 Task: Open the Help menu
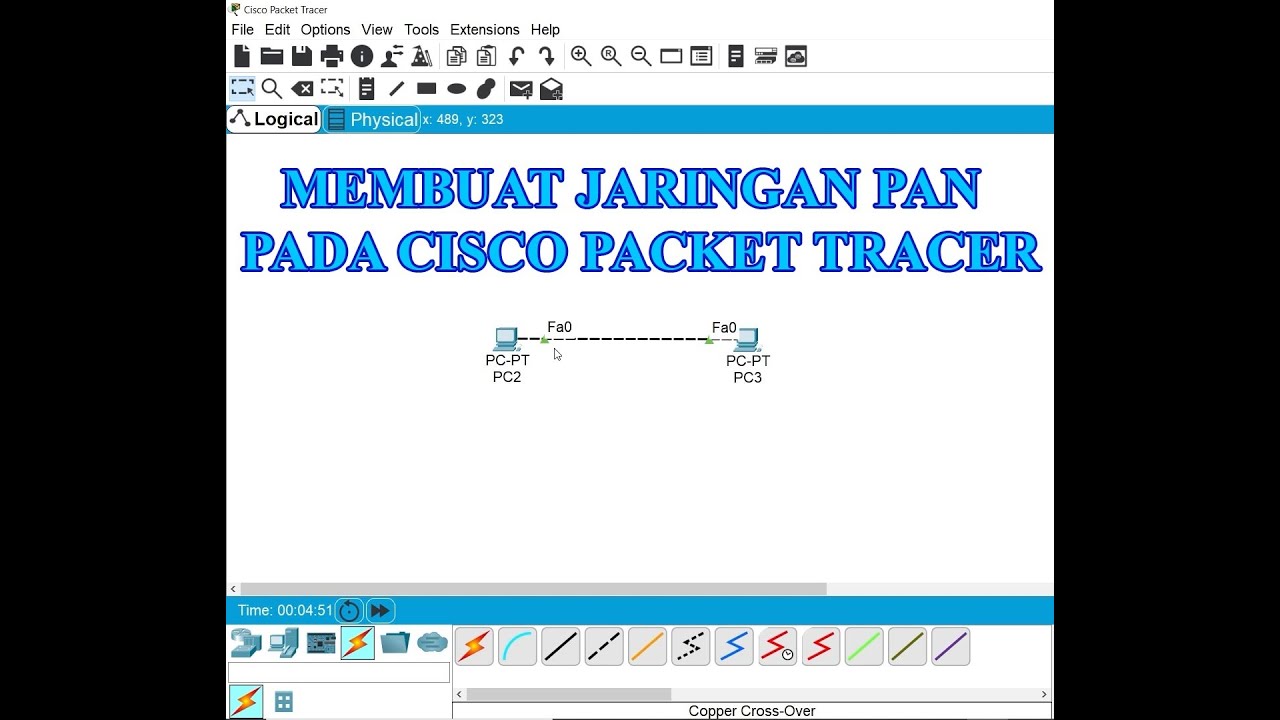click(545, 30)
